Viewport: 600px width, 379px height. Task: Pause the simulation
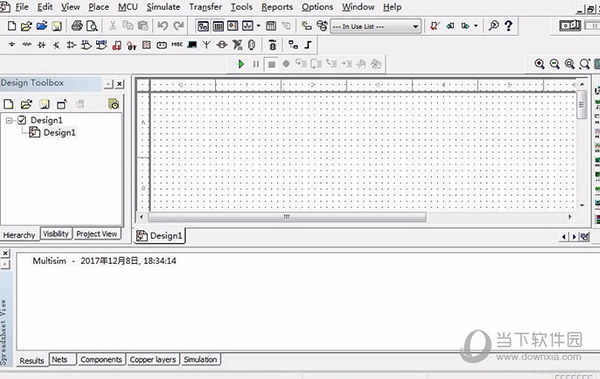tap(256, 64)
